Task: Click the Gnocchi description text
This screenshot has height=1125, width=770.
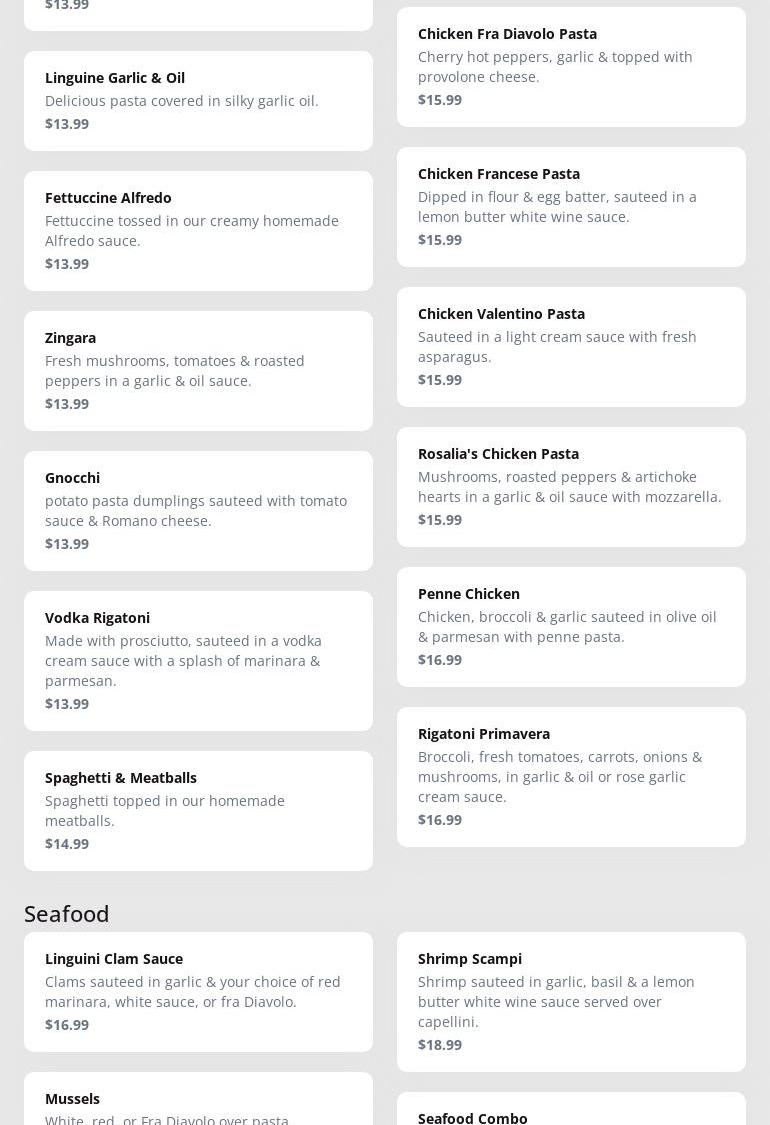Action: point(196,511)
